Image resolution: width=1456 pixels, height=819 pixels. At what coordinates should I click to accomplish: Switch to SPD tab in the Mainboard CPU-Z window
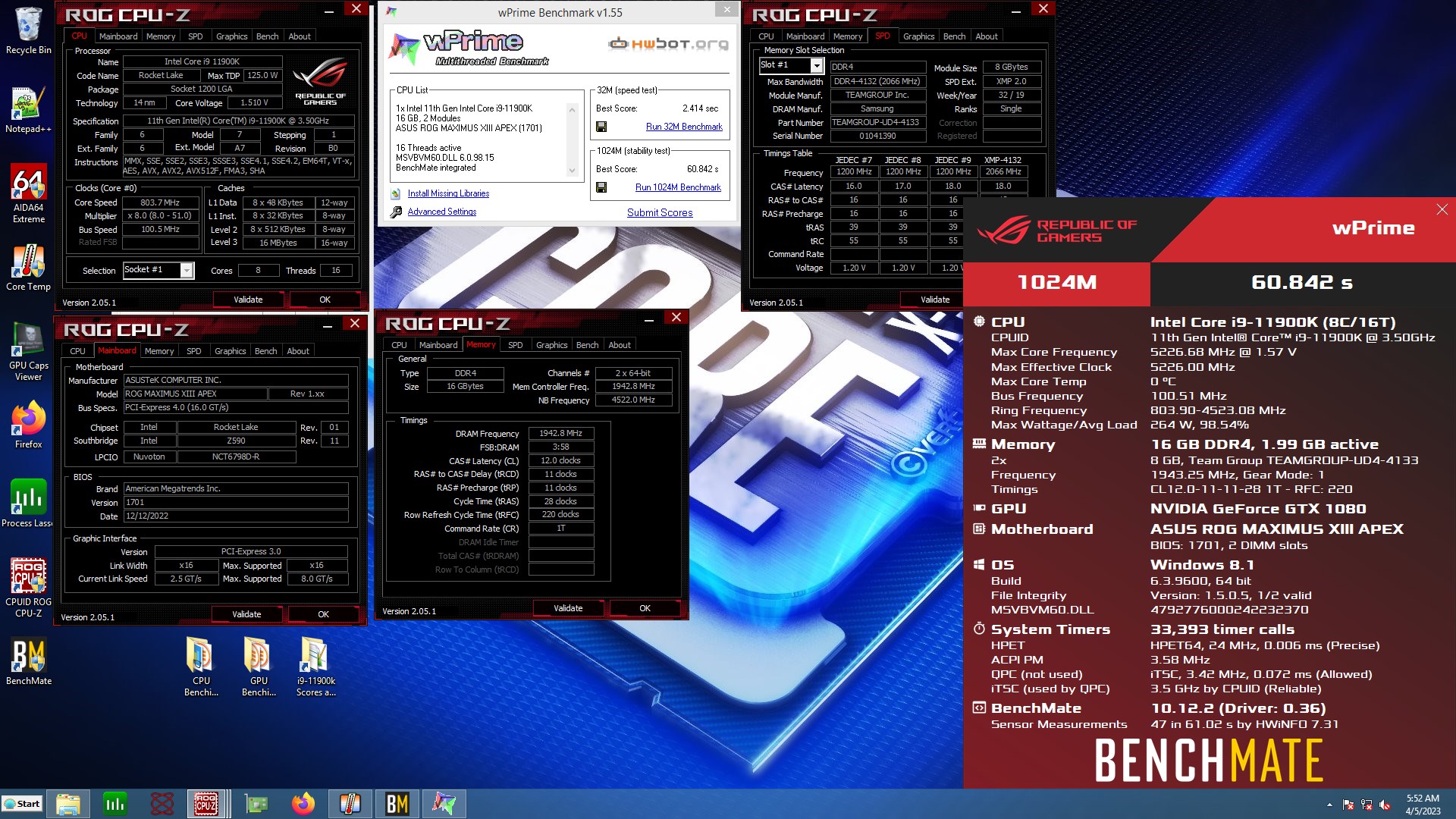[194, 351]
